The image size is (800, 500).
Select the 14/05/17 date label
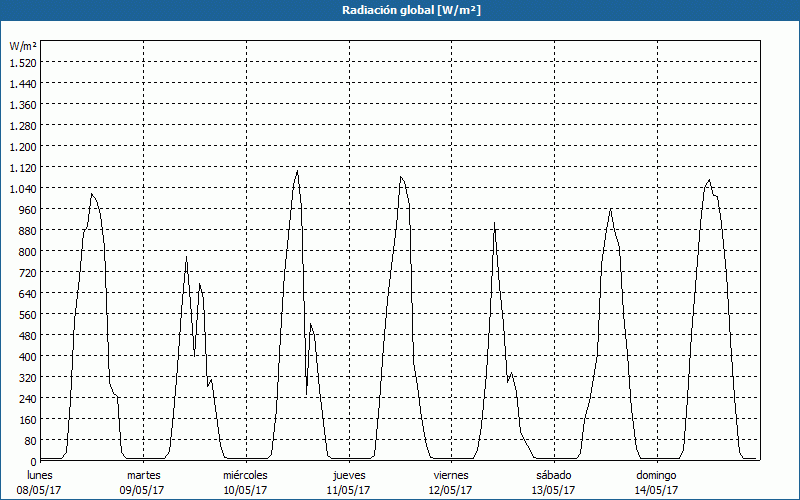point(657,490)
